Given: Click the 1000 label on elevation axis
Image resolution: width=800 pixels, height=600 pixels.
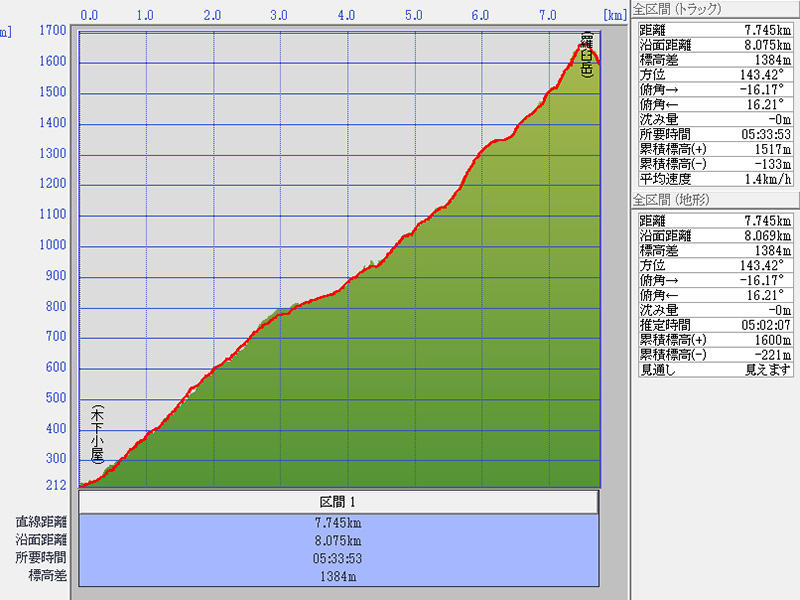Looking at the screenshot, I should (x=53, y=246).
